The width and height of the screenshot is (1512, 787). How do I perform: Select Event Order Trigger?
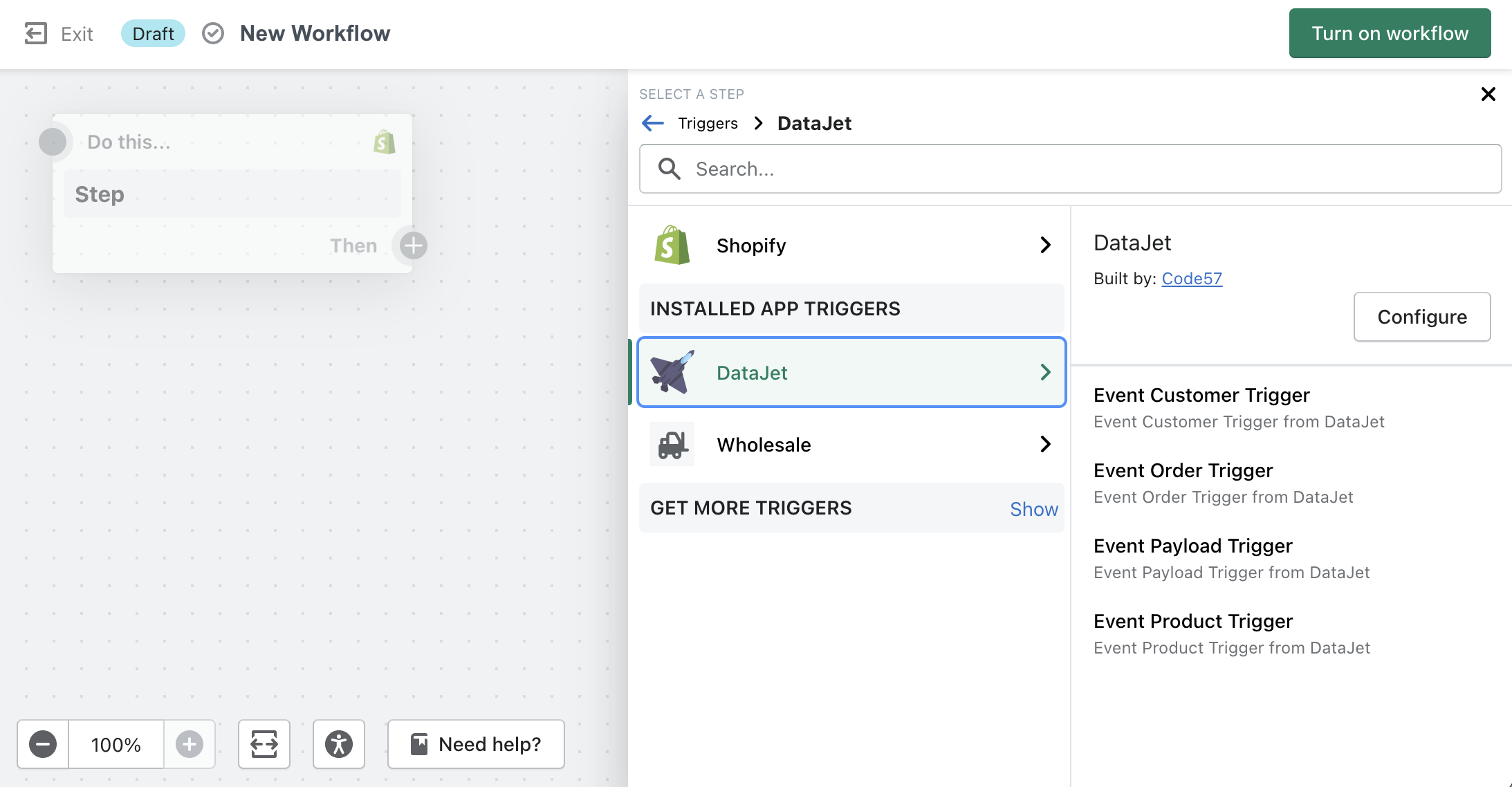coord(1183,470)
